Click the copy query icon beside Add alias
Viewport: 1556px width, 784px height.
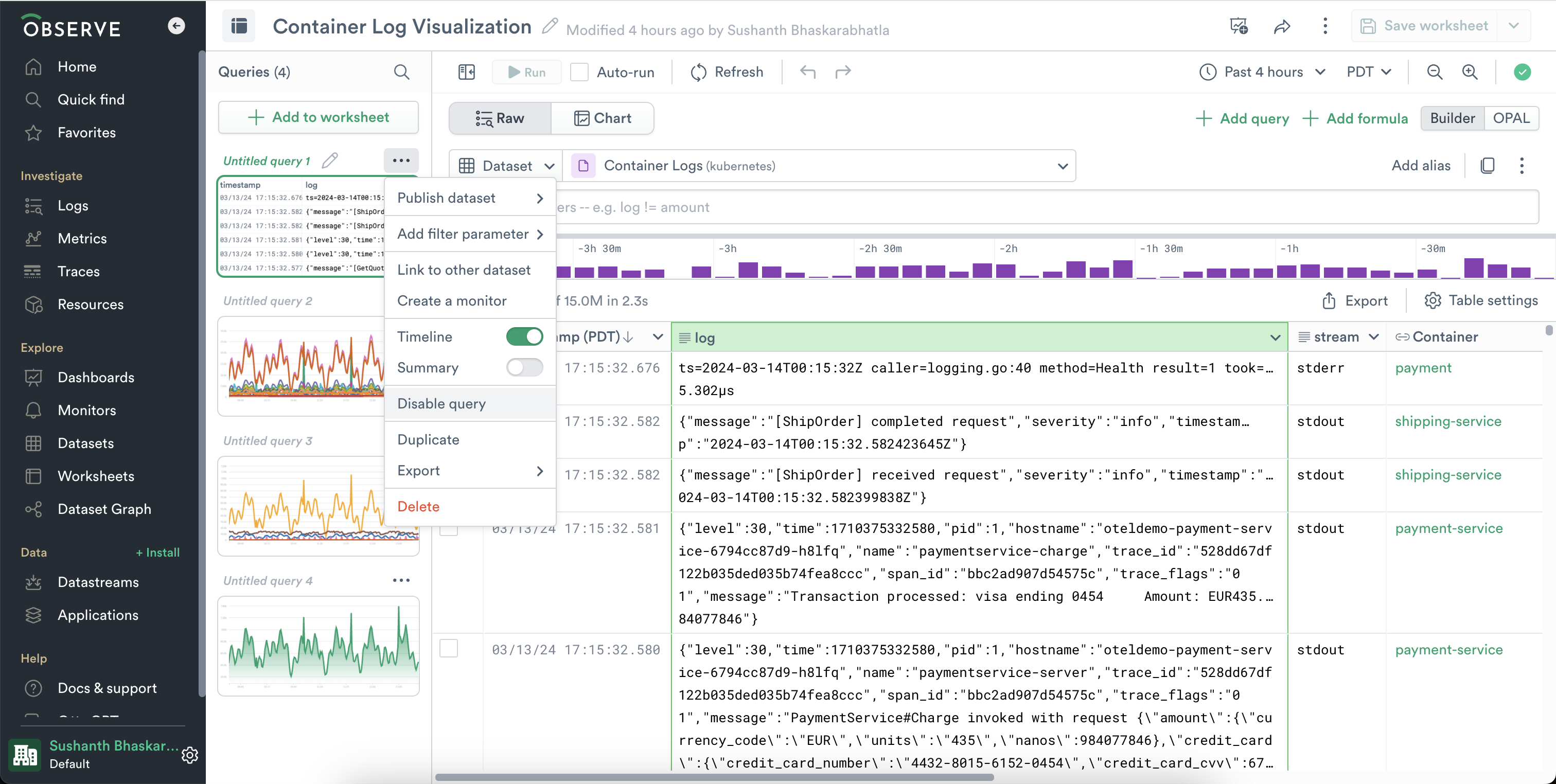(1487, 166)
